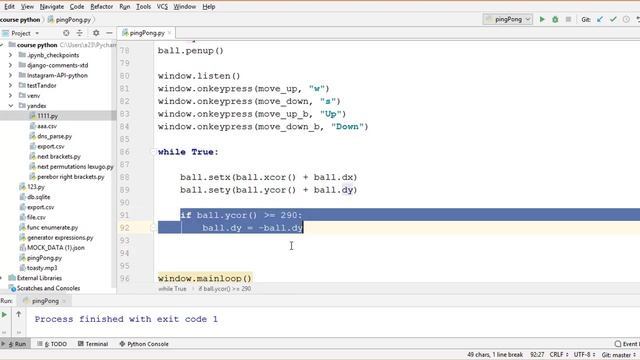
Task: Open the Event Log icon
Action: (x=618, y=344)
